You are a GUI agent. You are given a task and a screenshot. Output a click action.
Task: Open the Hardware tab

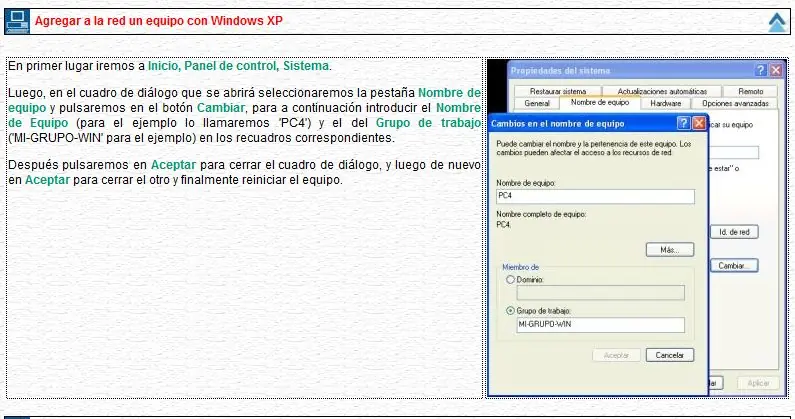coord(665,103)
